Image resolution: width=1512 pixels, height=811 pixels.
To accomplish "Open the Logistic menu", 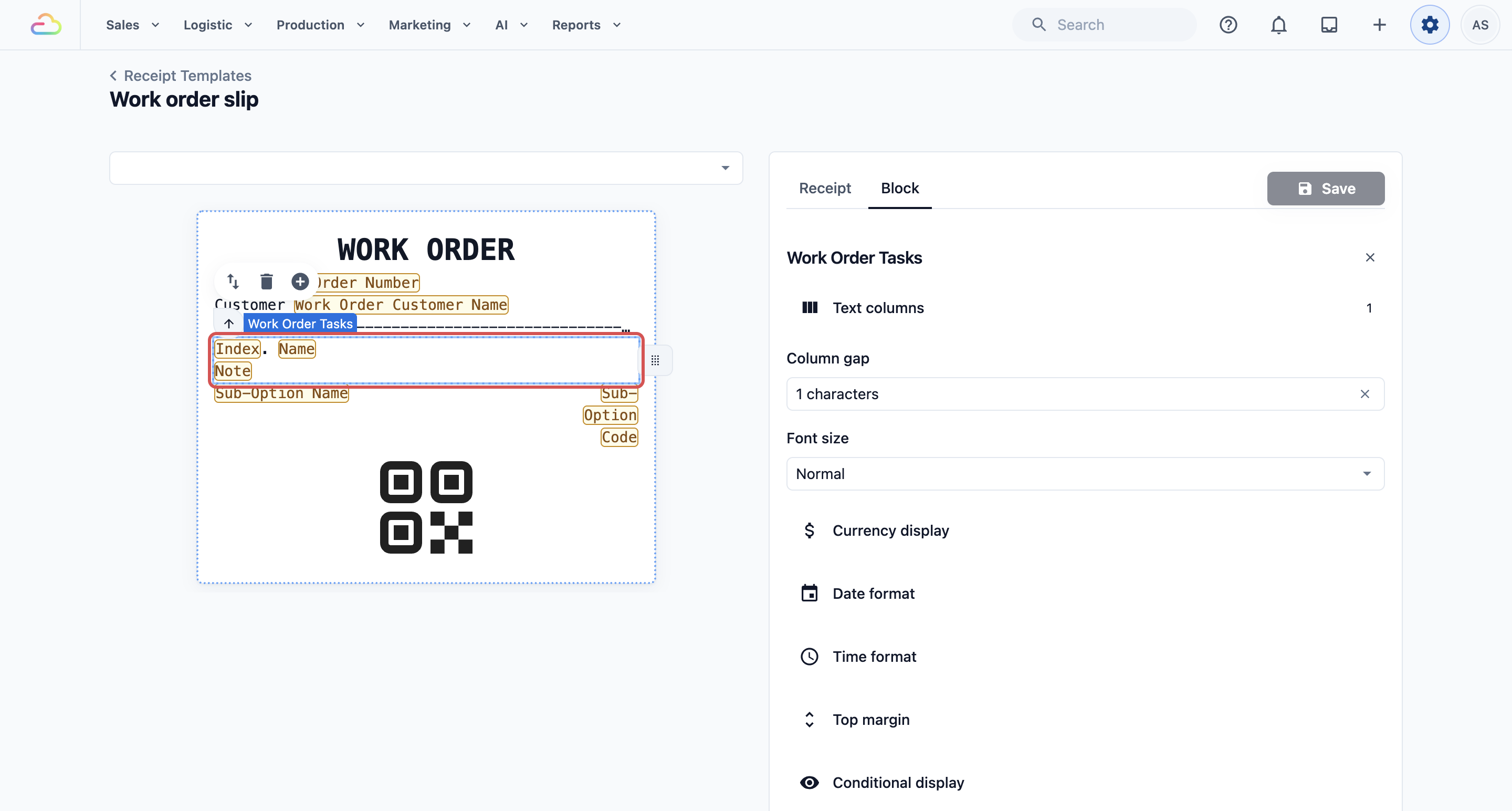I will (218, 25).
